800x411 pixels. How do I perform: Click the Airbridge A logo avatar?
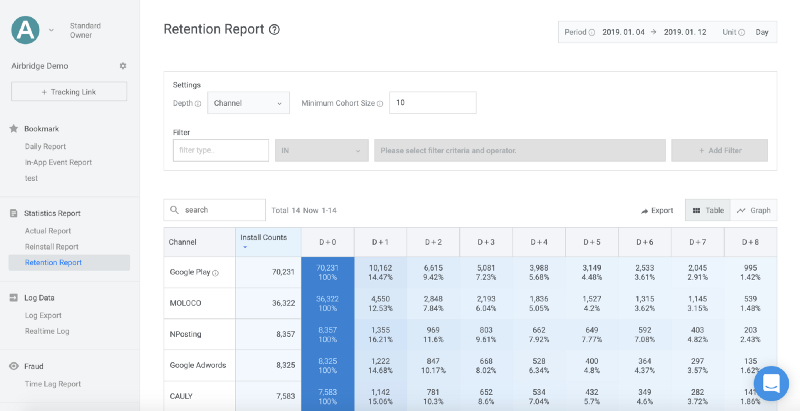[x=25, y=30]
